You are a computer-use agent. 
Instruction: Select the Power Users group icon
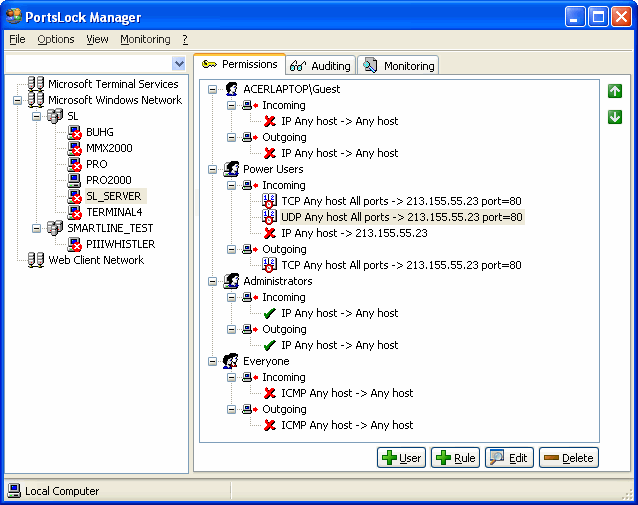point(232,169)
